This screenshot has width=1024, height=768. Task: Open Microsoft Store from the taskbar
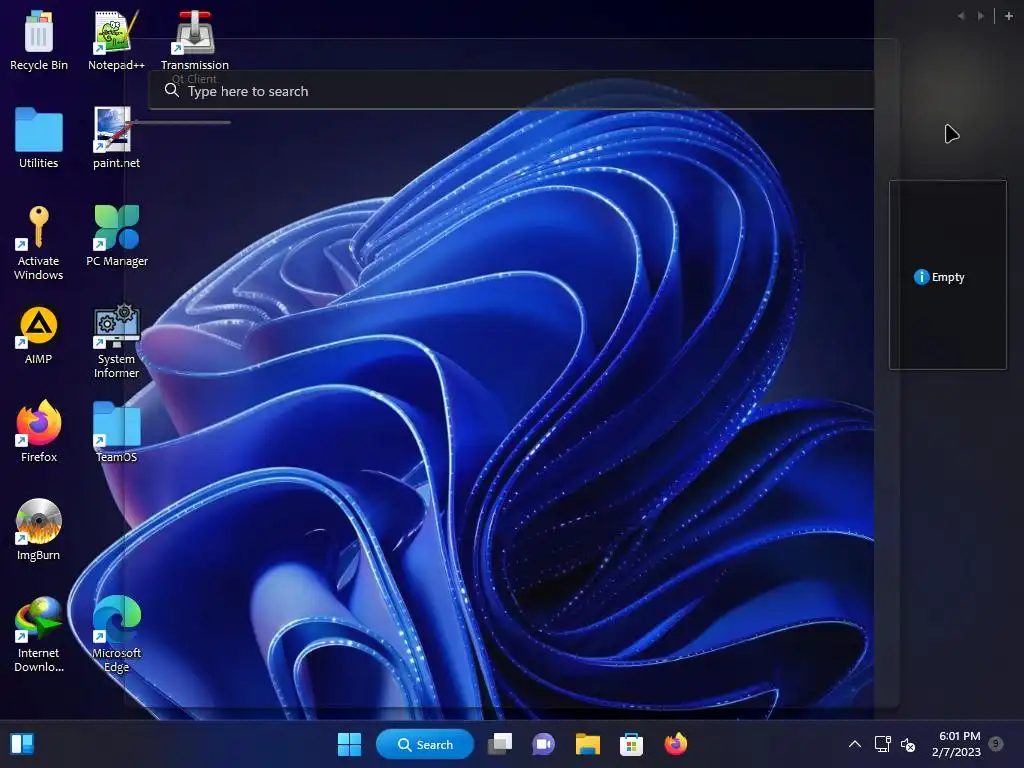click(632, 744)
